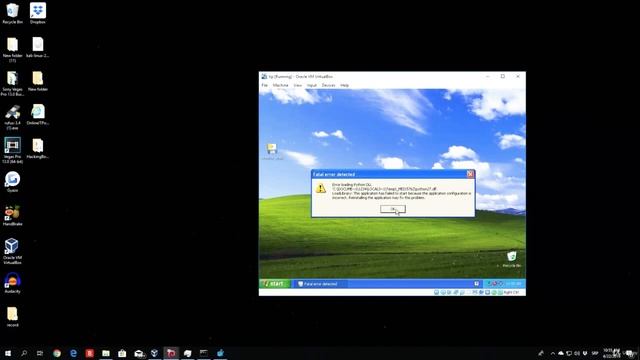This screenshot has width=640, height=360.
Task: Click the blue app icon on the taskbar
Action: [220, 353]
